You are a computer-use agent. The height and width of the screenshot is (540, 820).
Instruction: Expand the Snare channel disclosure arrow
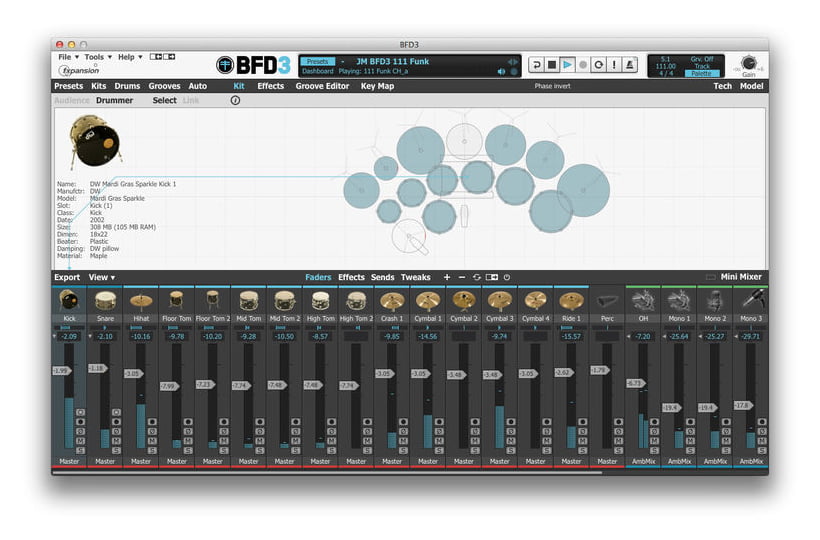(90, 336)
